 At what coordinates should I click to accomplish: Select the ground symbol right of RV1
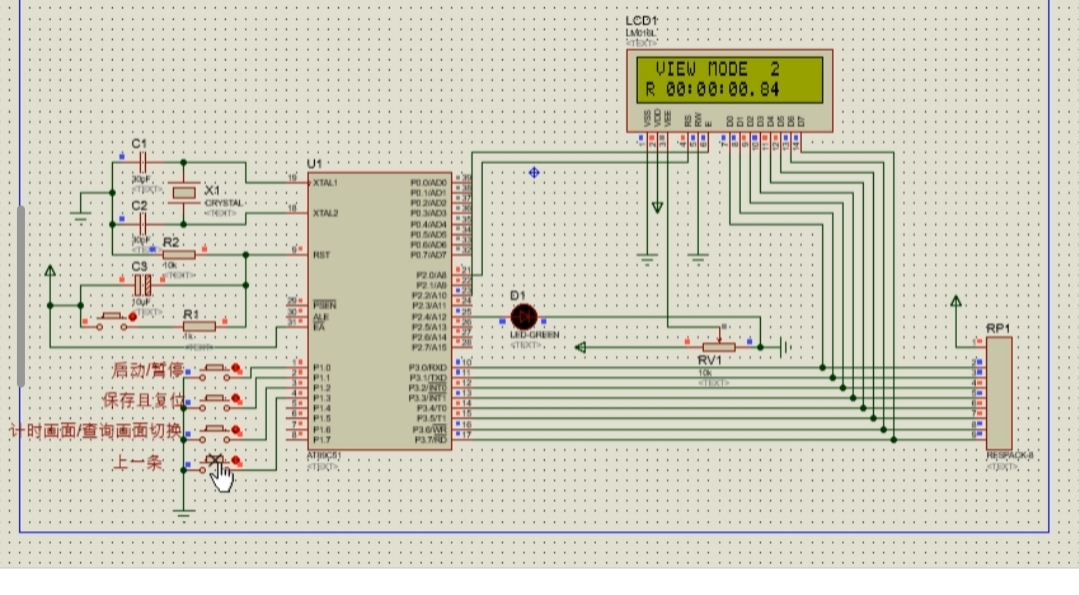point(785,347)
